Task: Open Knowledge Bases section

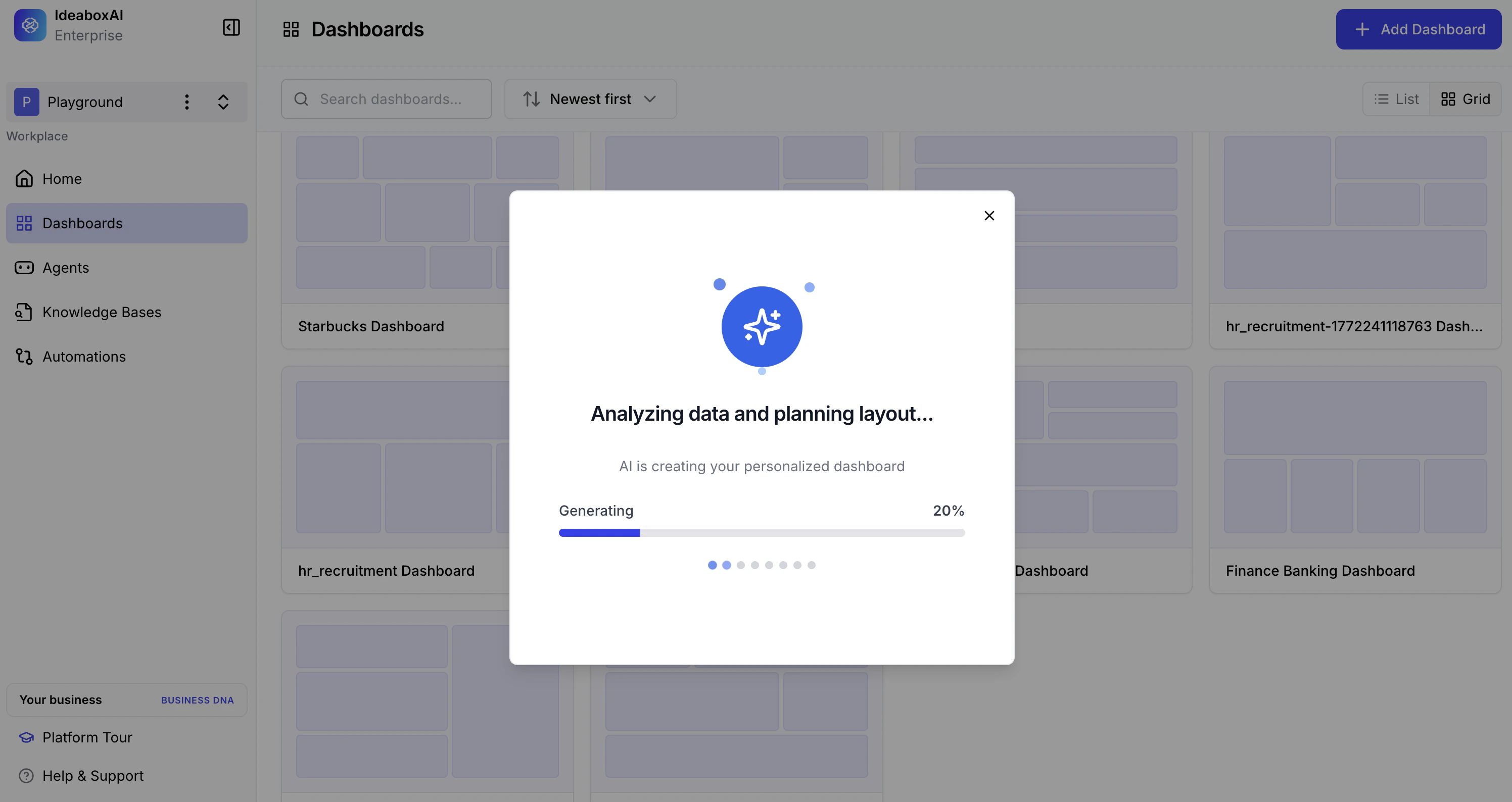Action: (x=127, y=312)
